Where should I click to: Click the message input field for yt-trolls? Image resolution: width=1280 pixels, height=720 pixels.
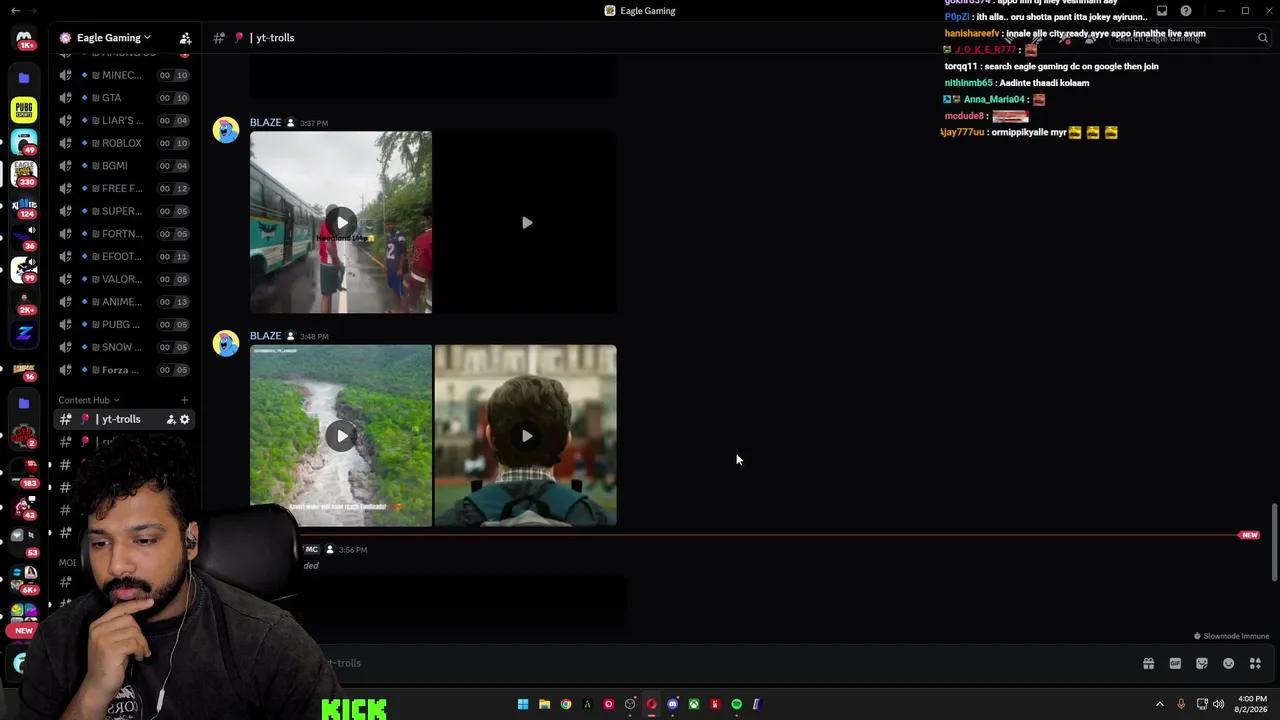[730, 663]
